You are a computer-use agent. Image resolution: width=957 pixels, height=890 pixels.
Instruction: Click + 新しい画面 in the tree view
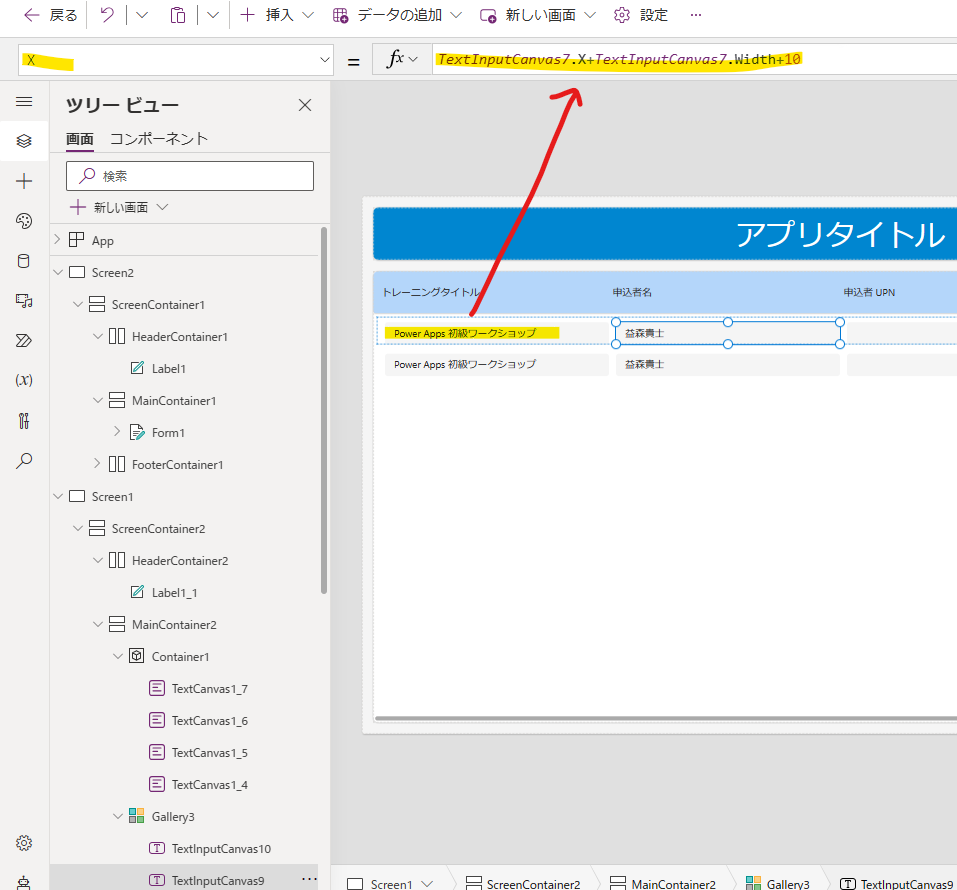click(x=119, y=208)
